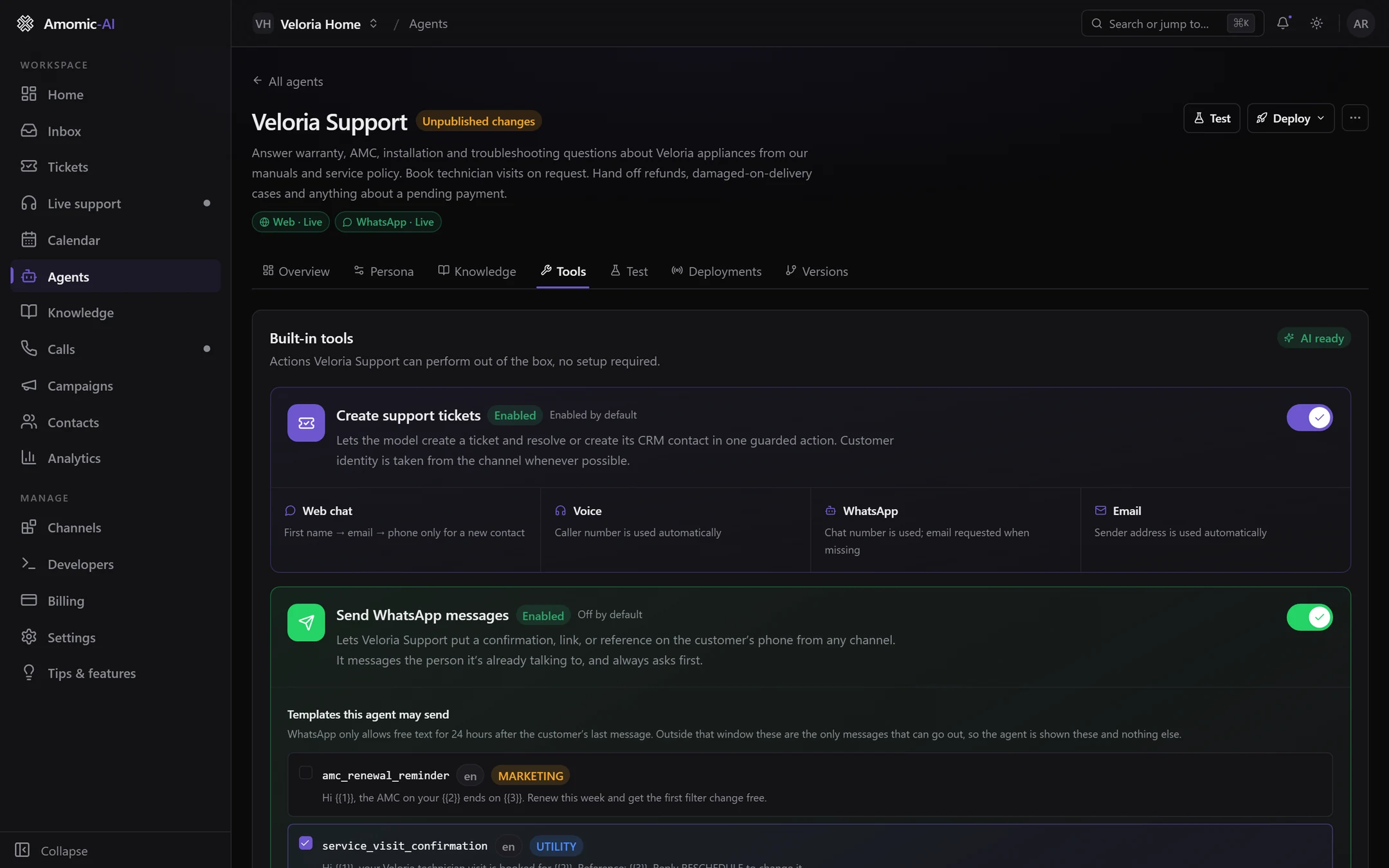The width and height of the screenshot is (1389, 868).
Task: Open the more options ellipsis button
Action: click(x=1355, y=118)
